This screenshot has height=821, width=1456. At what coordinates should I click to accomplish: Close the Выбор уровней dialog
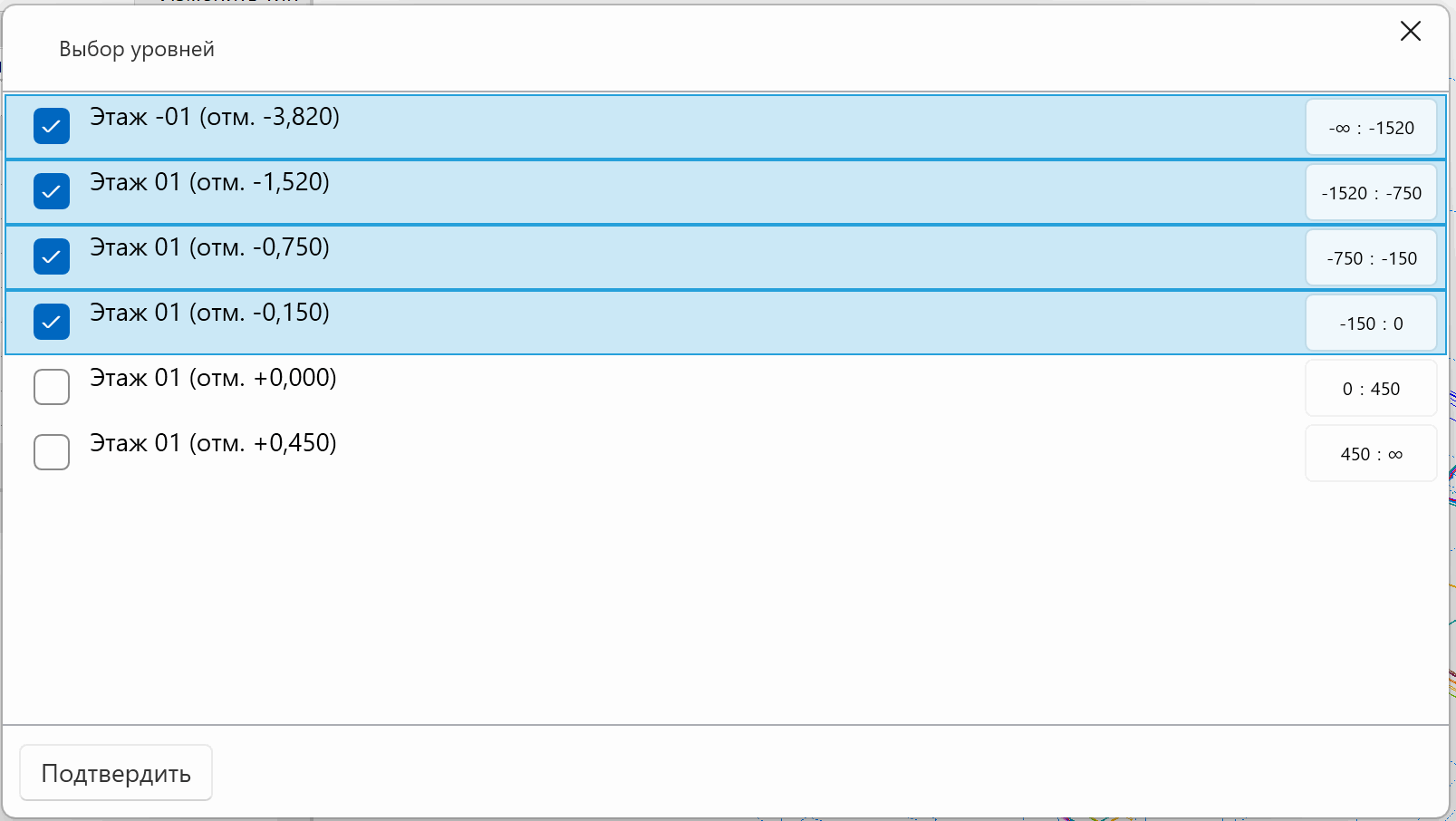click(1410, 31)
